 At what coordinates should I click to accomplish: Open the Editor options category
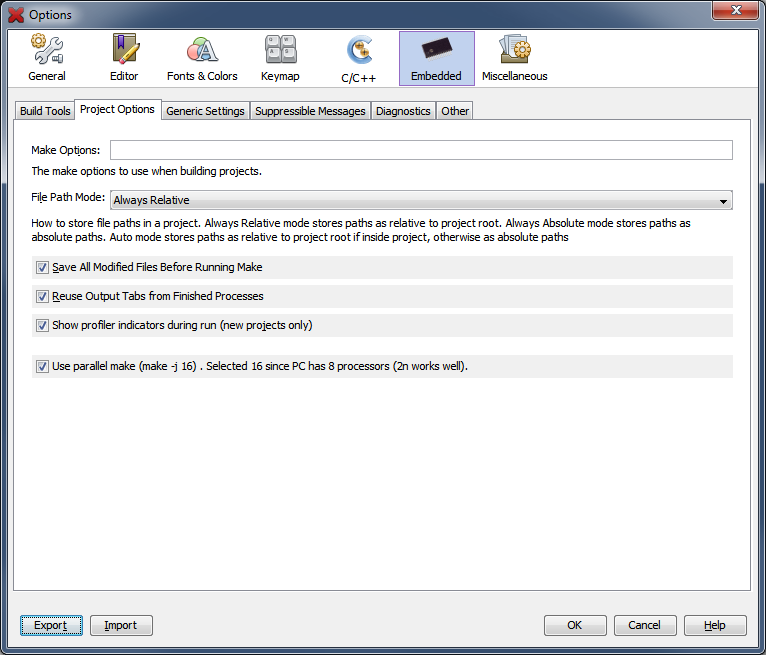(124, 58)
